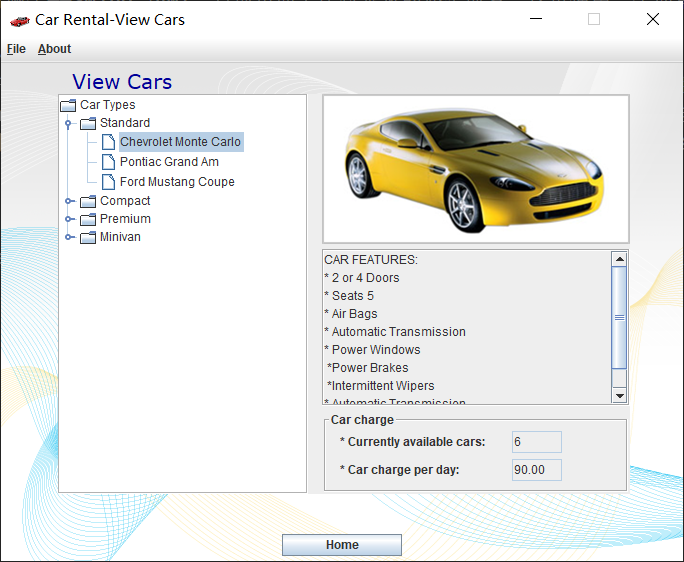Expand the Minivan category node
Image resolution: width=684 pixels, height=562 pixels.
point(68,237)
